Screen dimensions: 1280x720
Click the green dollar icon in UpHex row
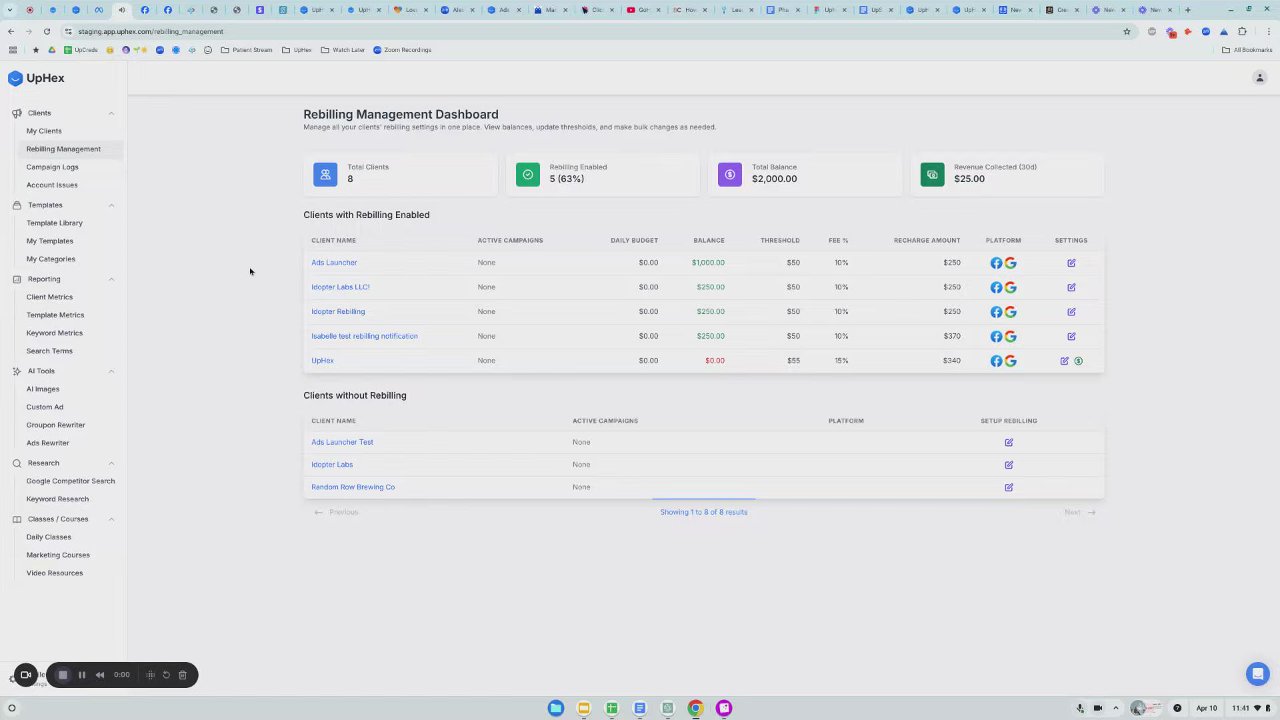[x=1078, y=361]
